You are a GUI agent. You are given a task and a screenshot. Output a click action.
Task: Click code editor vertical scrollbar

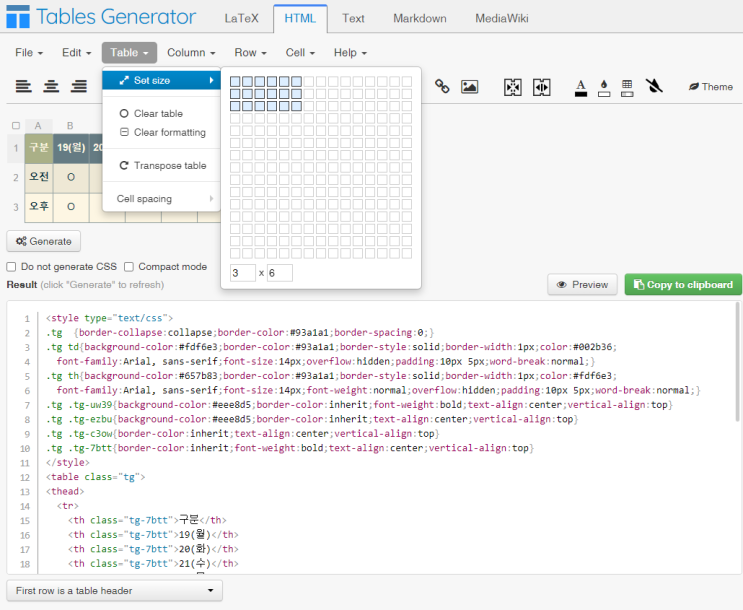coord(737,363)
